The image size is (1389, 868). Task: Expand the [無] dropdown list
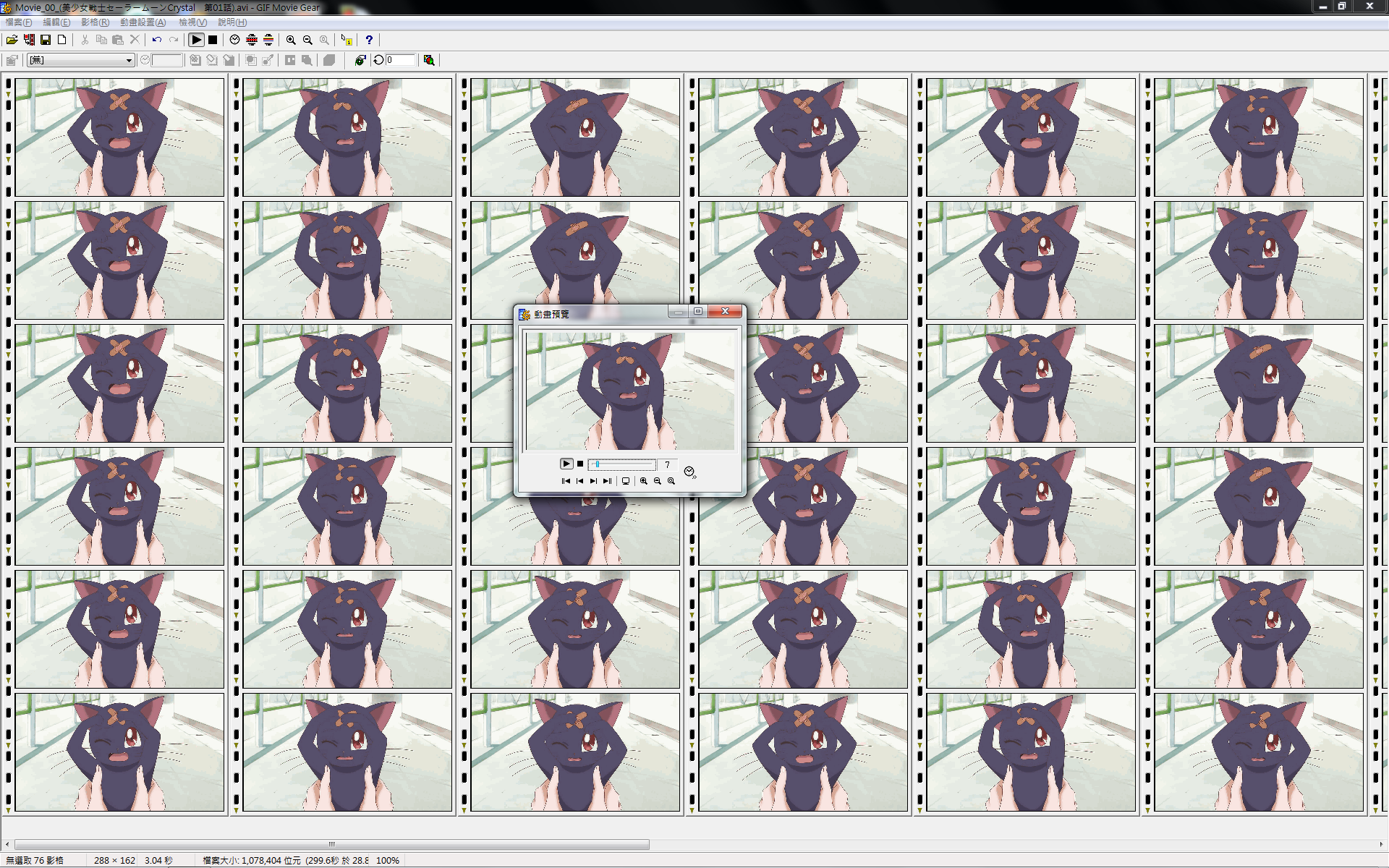[81, 60]
